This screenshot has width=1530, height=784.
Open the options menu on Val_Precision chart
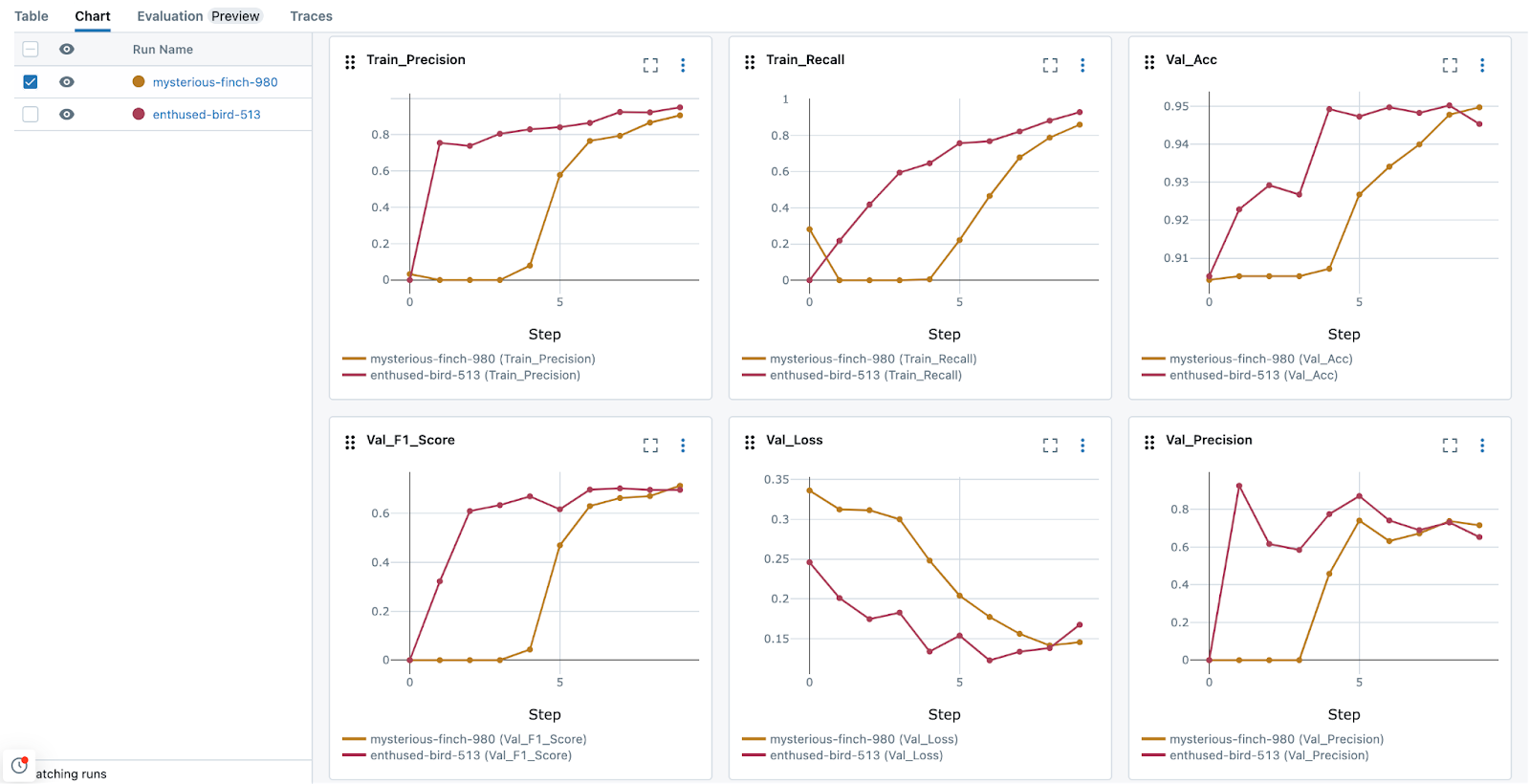coord(1481,446)
